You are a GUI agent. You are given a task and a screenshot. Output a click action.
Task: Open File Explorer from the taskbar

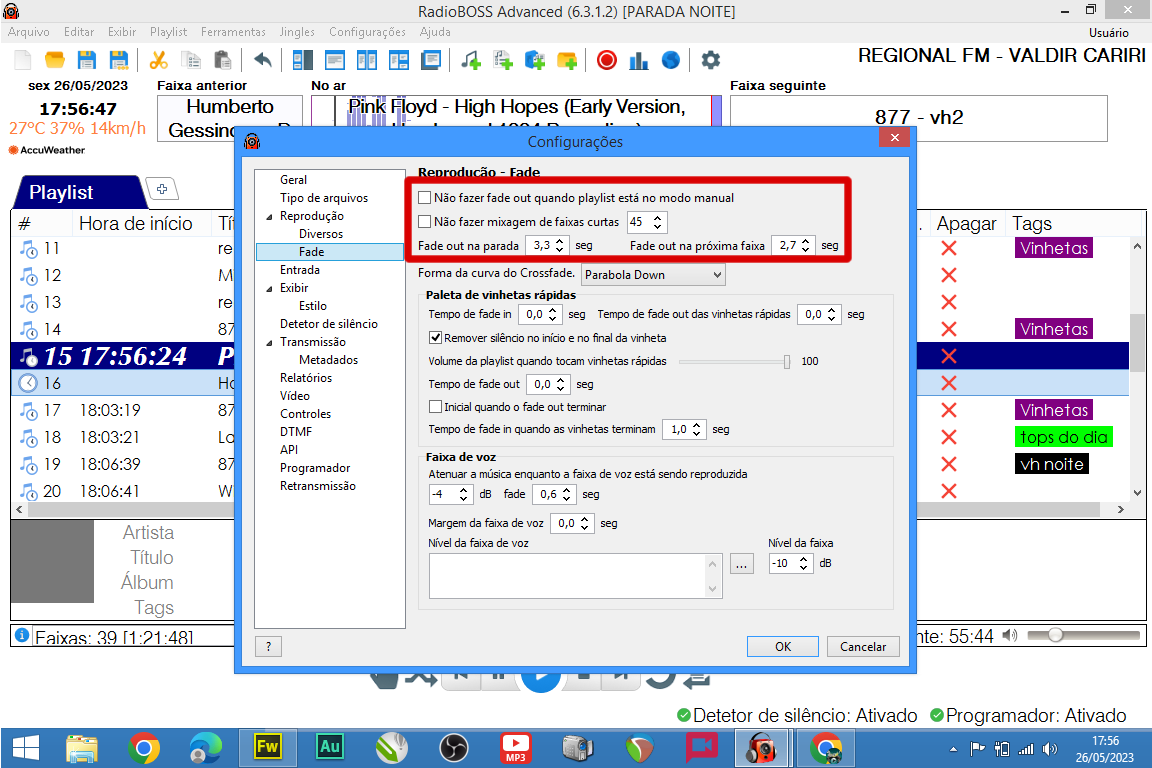click(x=82, y=748)
